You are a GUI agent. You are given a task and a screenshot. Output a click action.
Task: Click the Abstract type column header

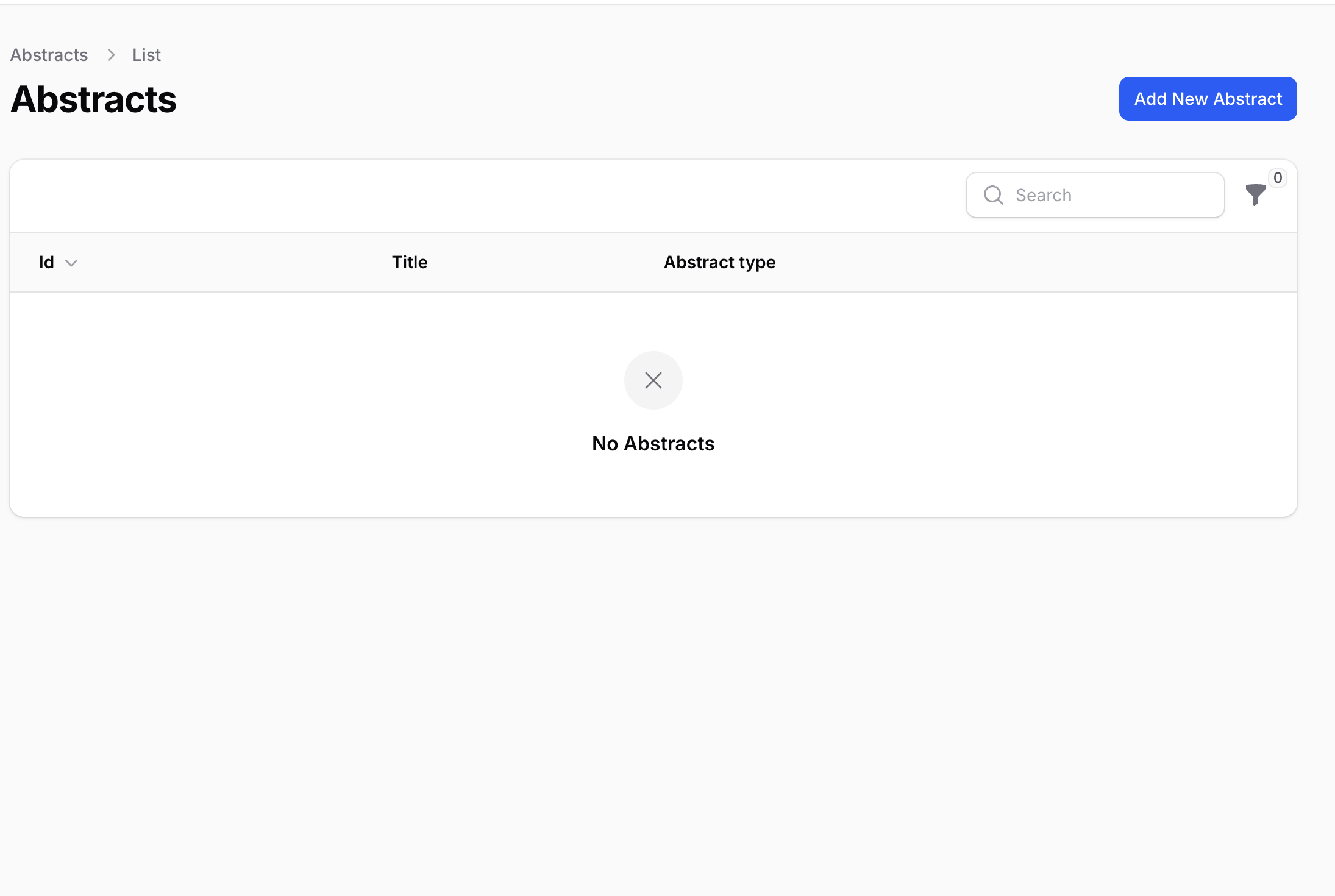719,262
